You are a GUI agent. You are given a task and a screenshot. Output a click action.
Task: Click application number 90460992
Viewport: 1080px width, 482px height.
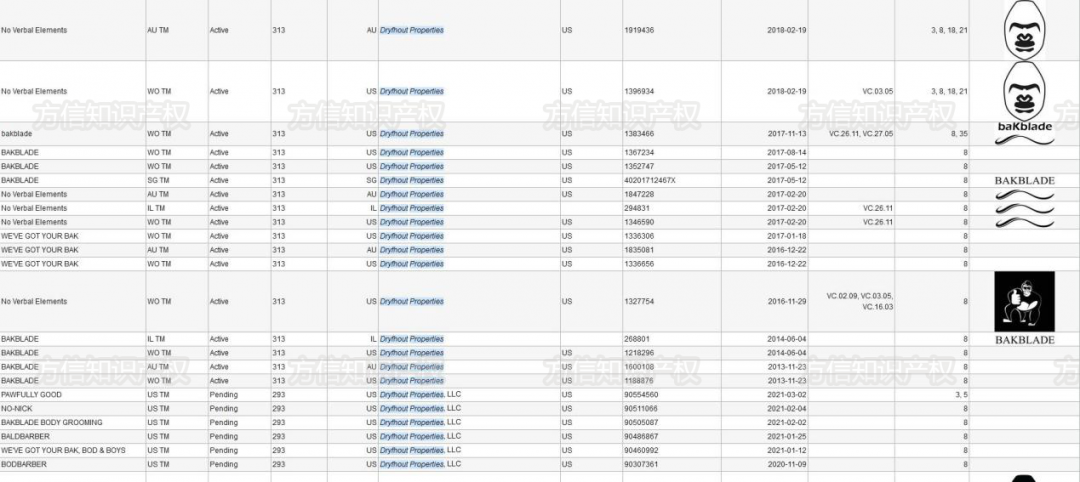pos(641,450)
